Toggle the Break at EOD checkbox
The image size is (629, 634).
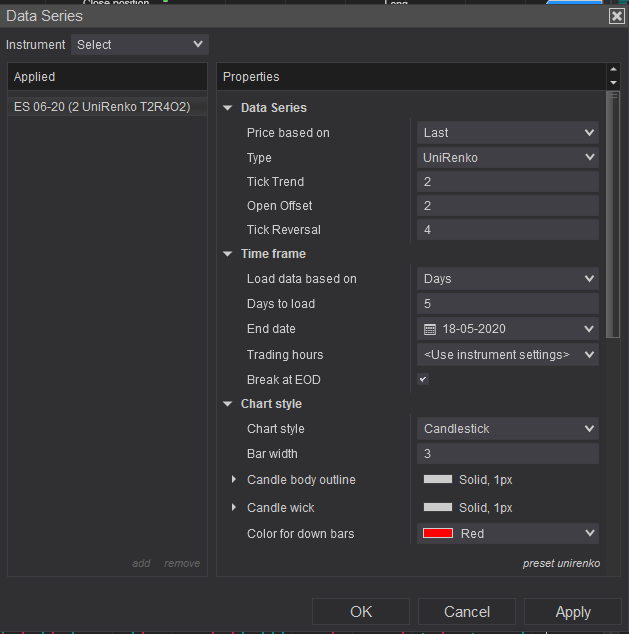click(x=423, y=380)
